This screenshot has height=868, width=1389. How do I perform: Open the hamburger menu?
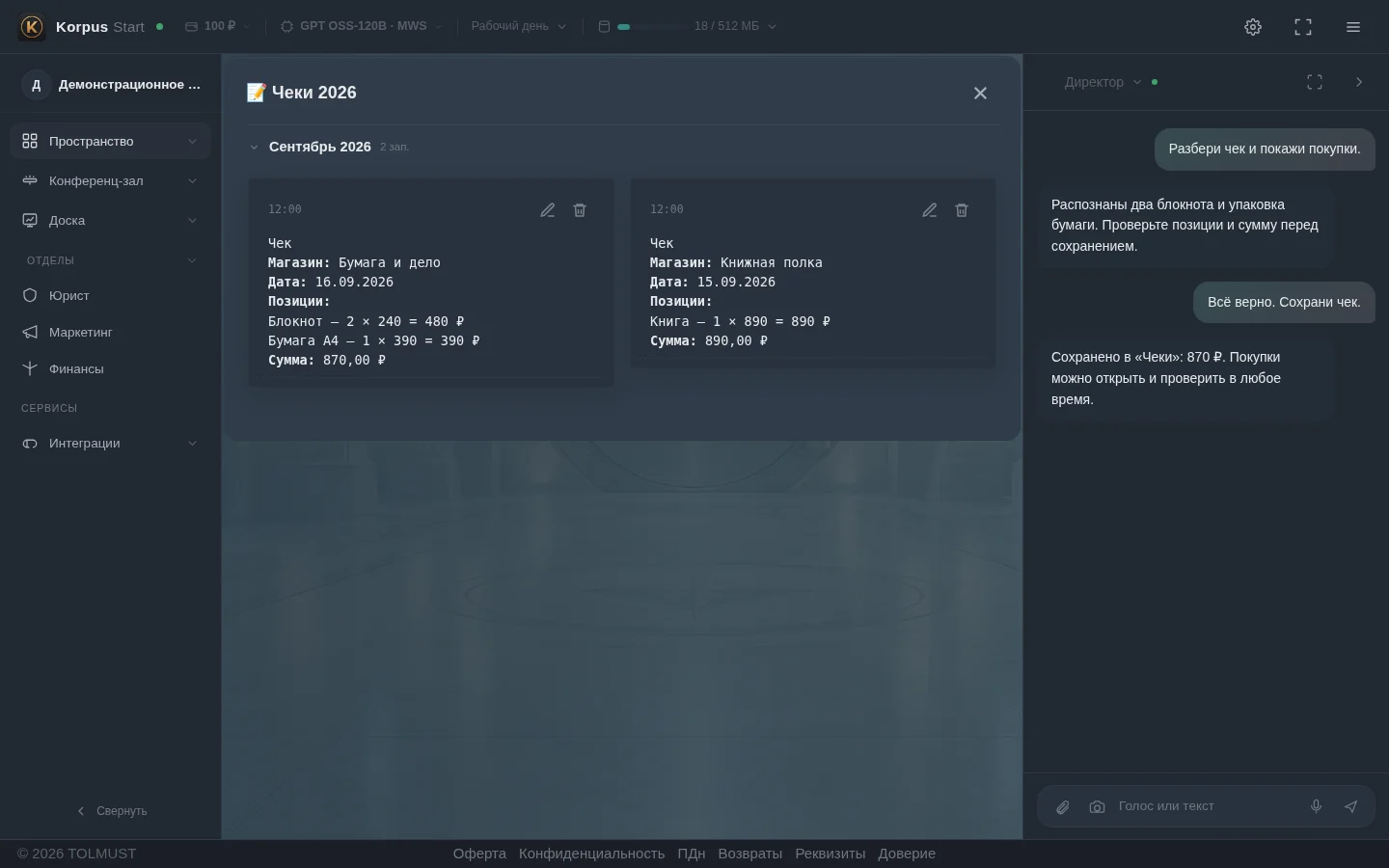pyautogui.click(x=1353, y=27)
